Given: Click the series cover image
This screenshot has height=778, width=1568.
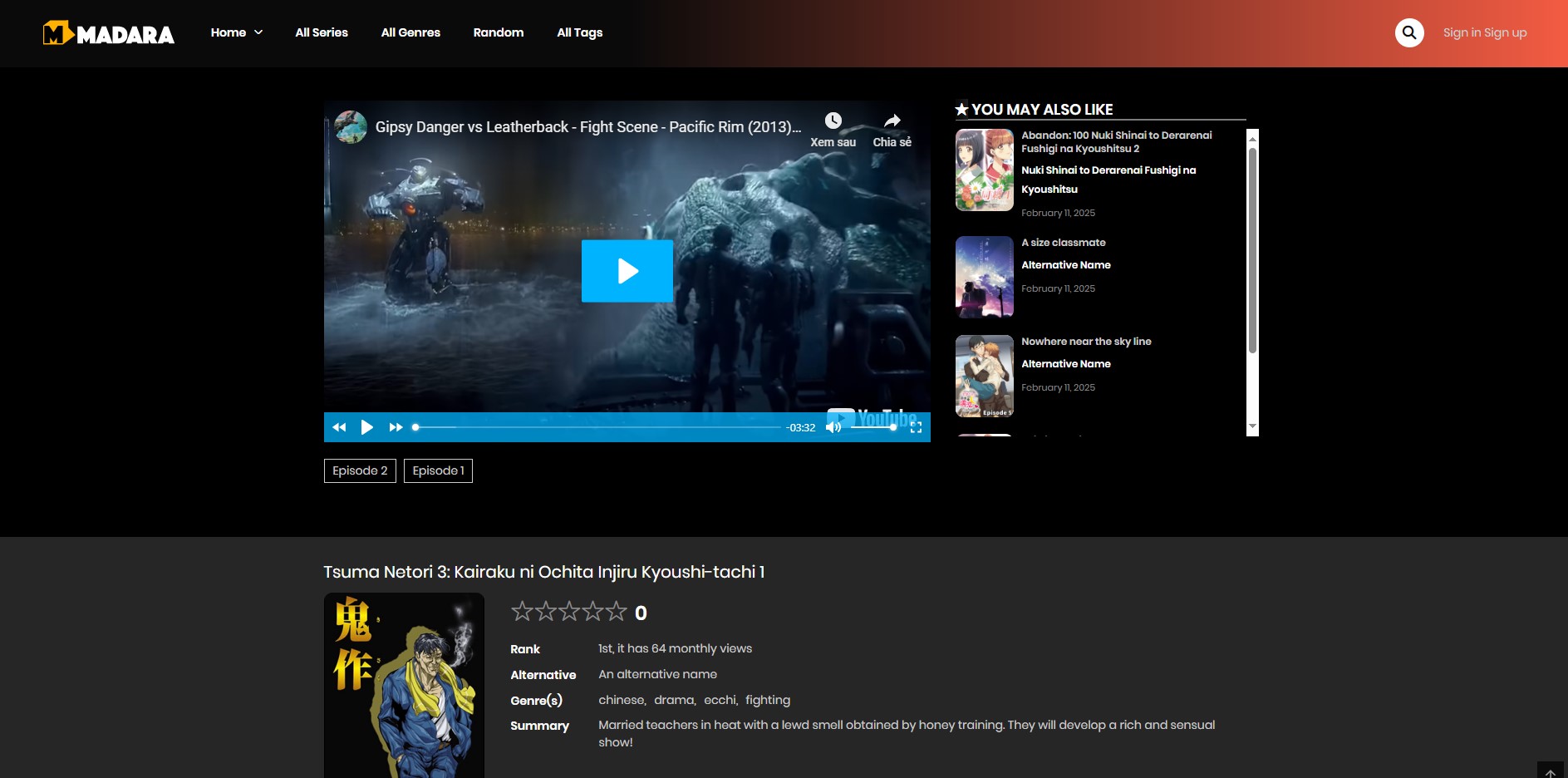Looking at the screenshot, I should point(404,686).
